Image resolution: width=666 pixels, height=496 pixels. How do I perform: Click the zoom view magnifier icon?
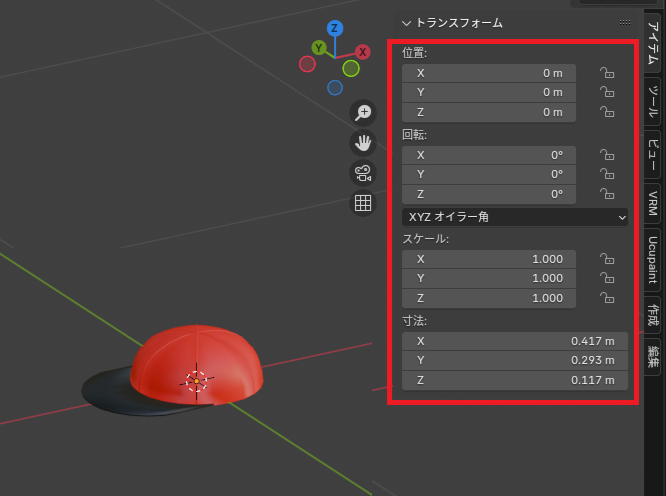pos(363,113)
